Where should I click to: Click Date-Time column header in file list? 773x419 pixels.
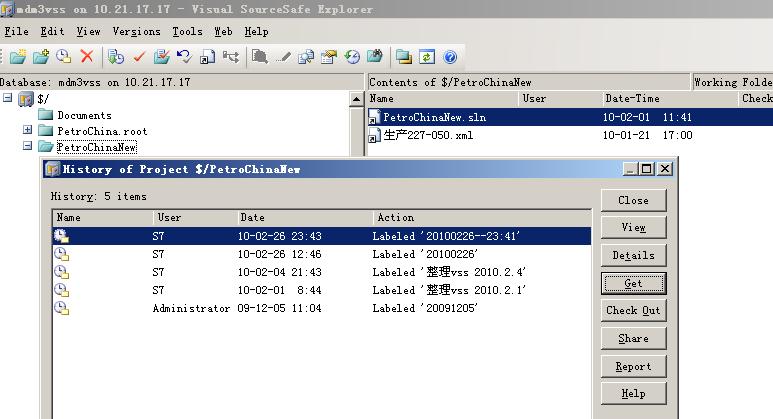coord(669,99)
